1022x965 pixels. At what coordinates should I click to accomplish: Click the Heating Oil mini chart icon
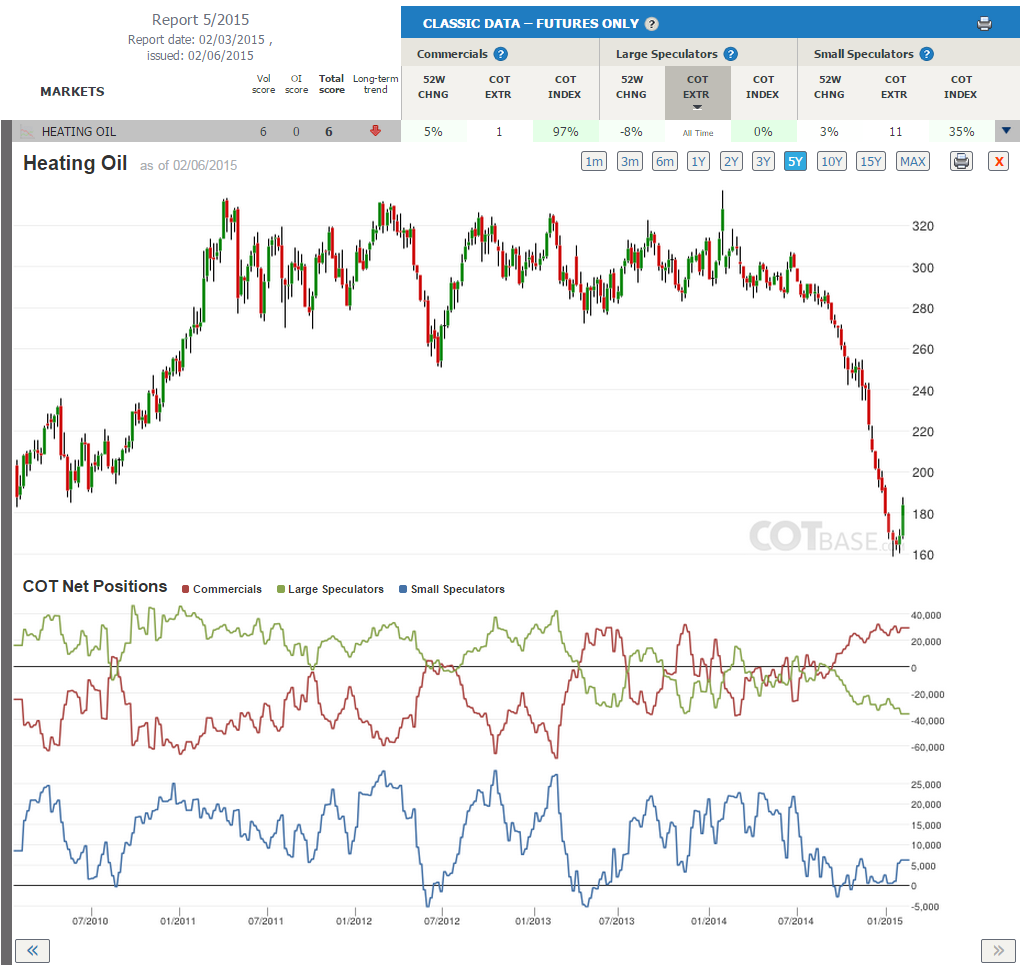[x=27, y=132]
